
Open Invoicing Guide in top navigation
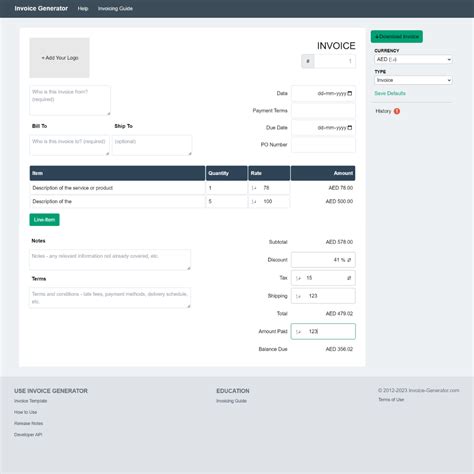coord(115,8)
